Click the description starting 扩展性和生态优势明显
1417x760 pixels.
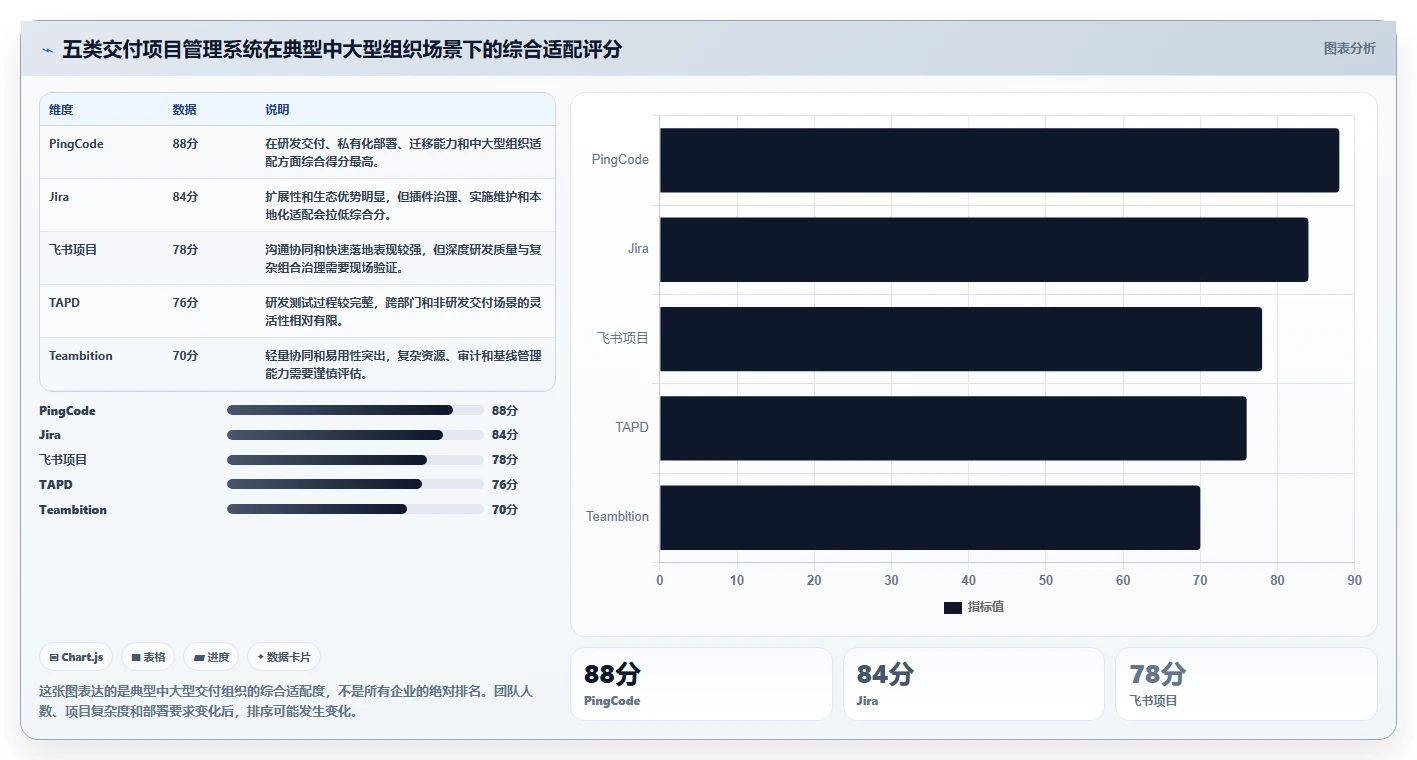(403, 205)
